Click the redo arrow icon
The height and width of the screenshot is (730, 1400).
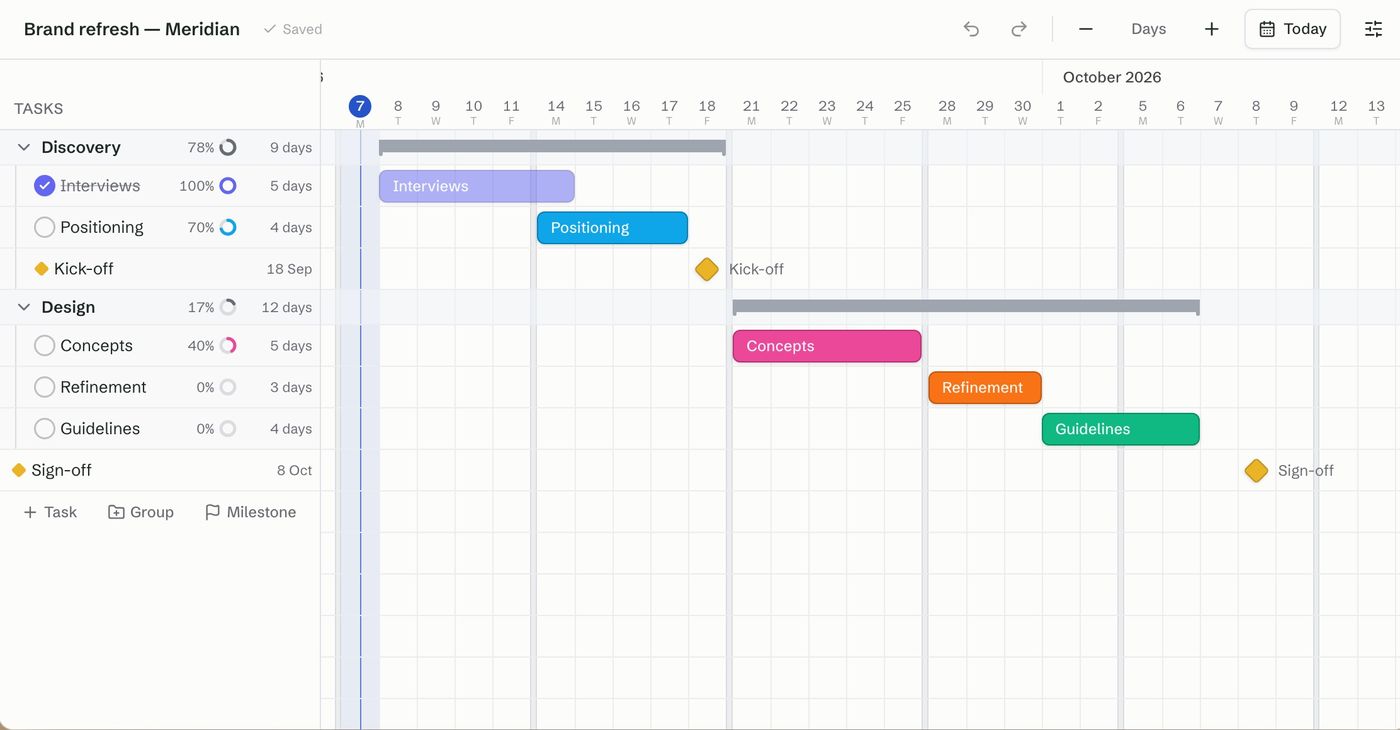pyautogui.click(x=1019, y=29)
